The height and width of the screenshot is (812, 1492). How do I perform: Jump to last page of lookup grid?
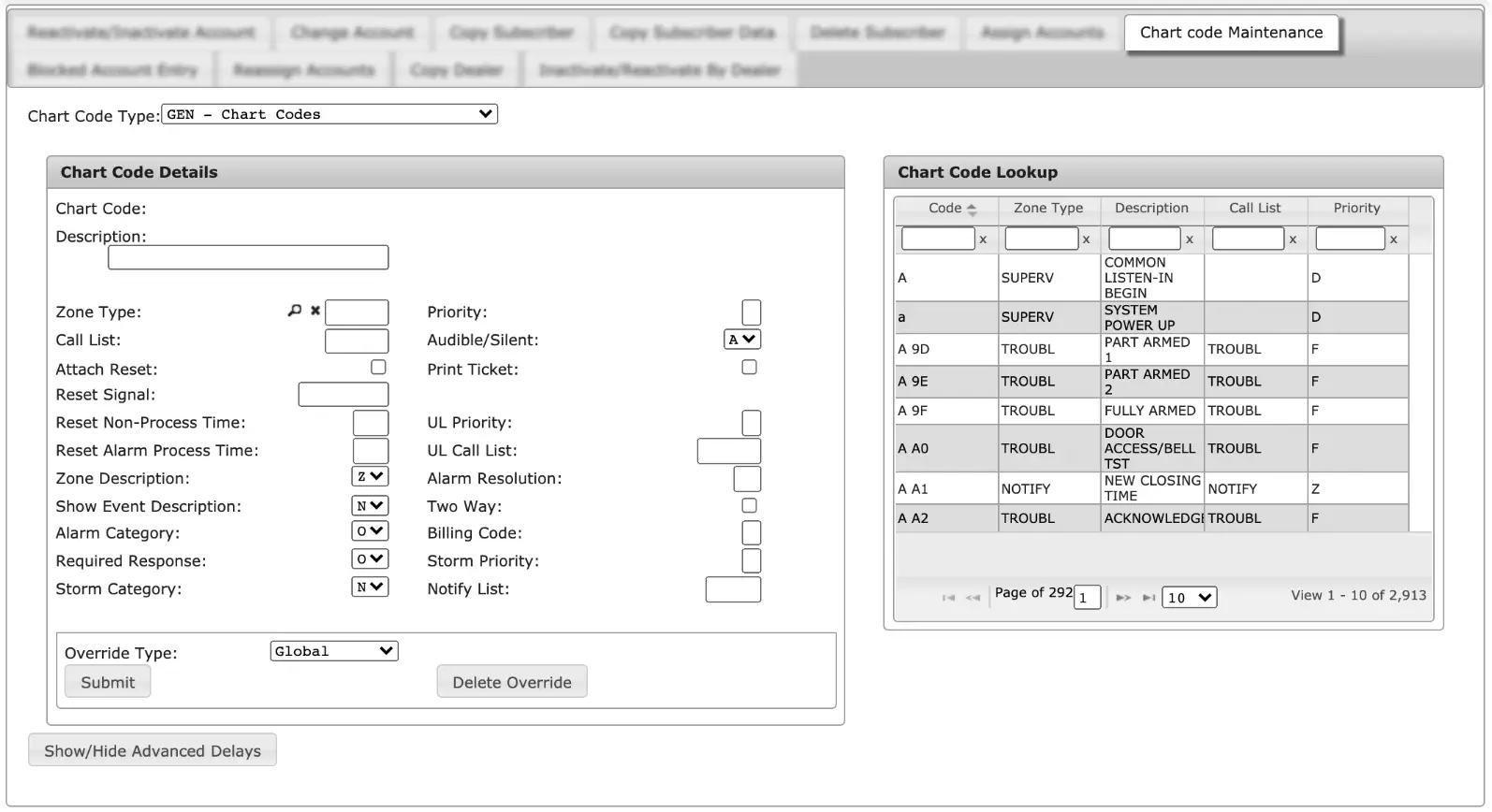coord(1149,597)
